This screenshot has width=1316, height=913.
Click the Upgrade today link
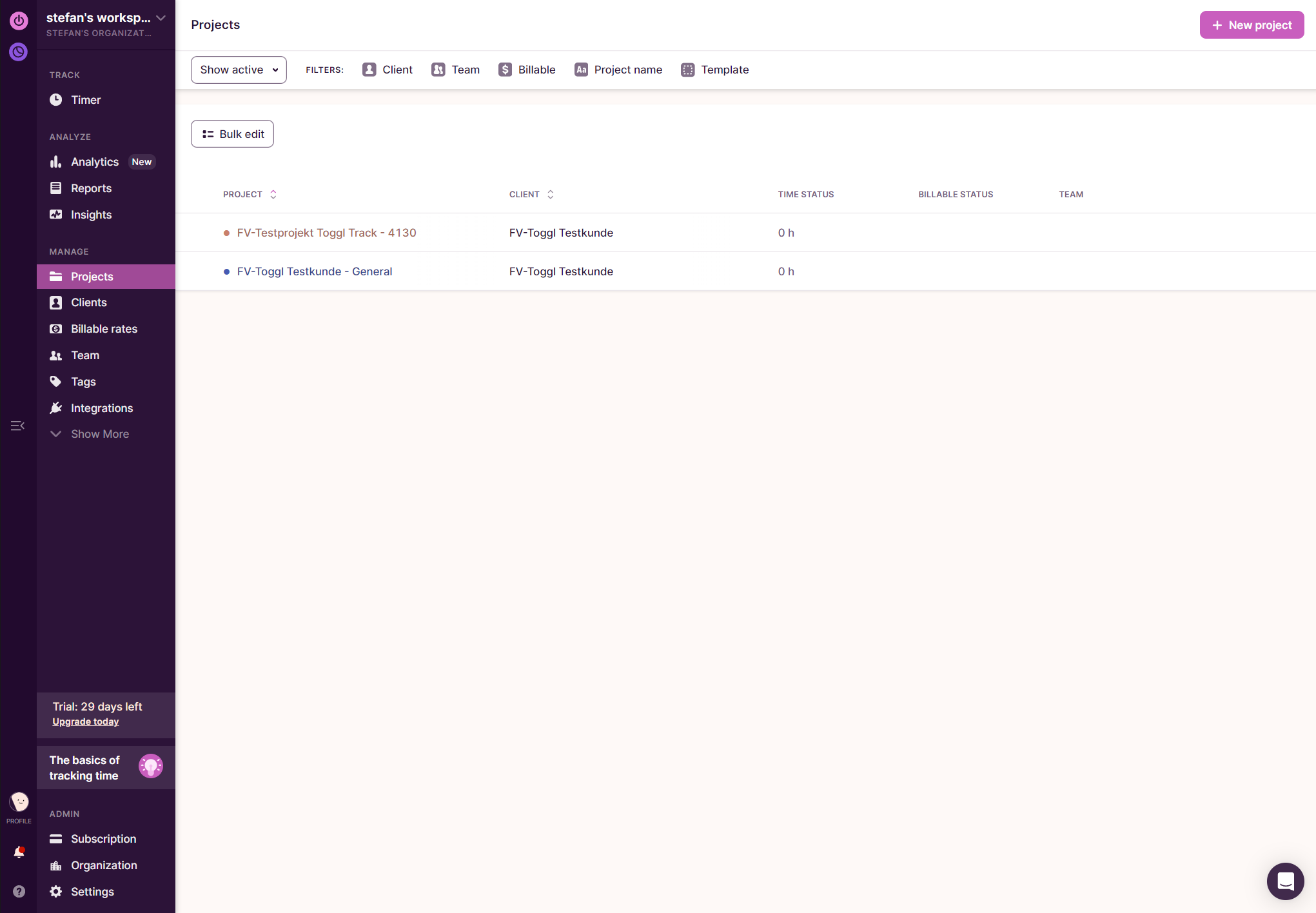tap(86, 722)
